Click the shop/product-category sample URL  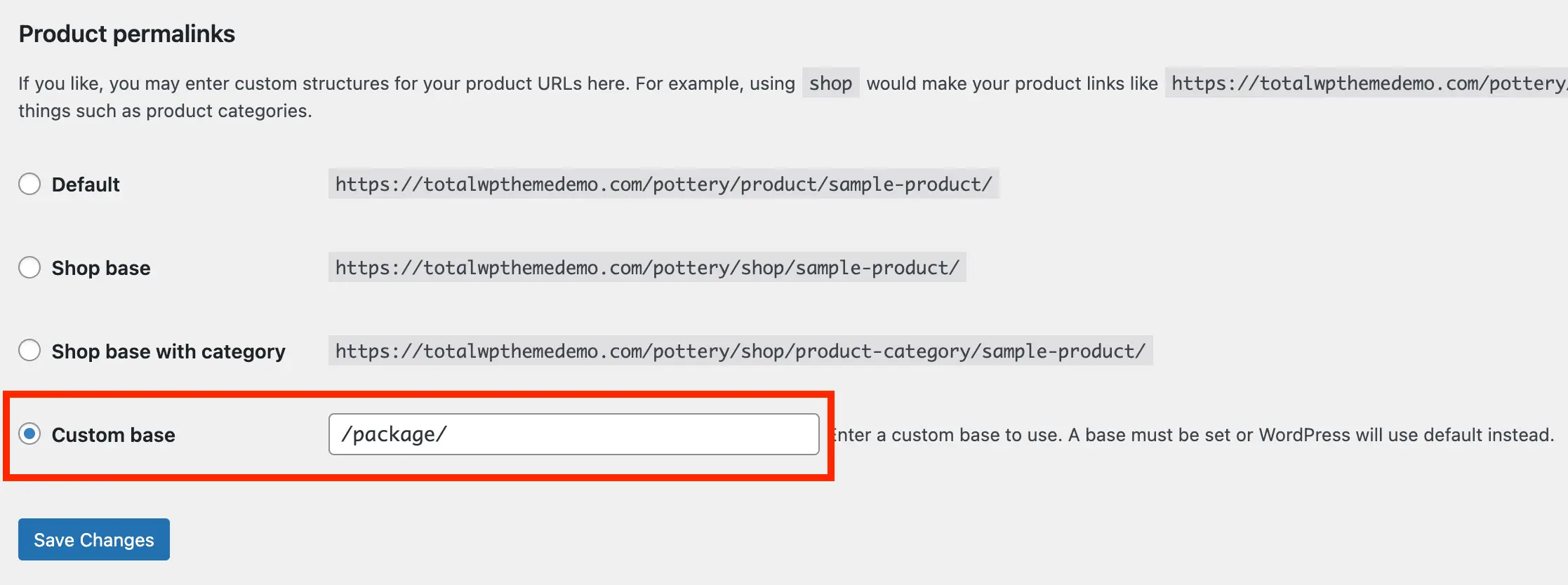tap(740, 351)
